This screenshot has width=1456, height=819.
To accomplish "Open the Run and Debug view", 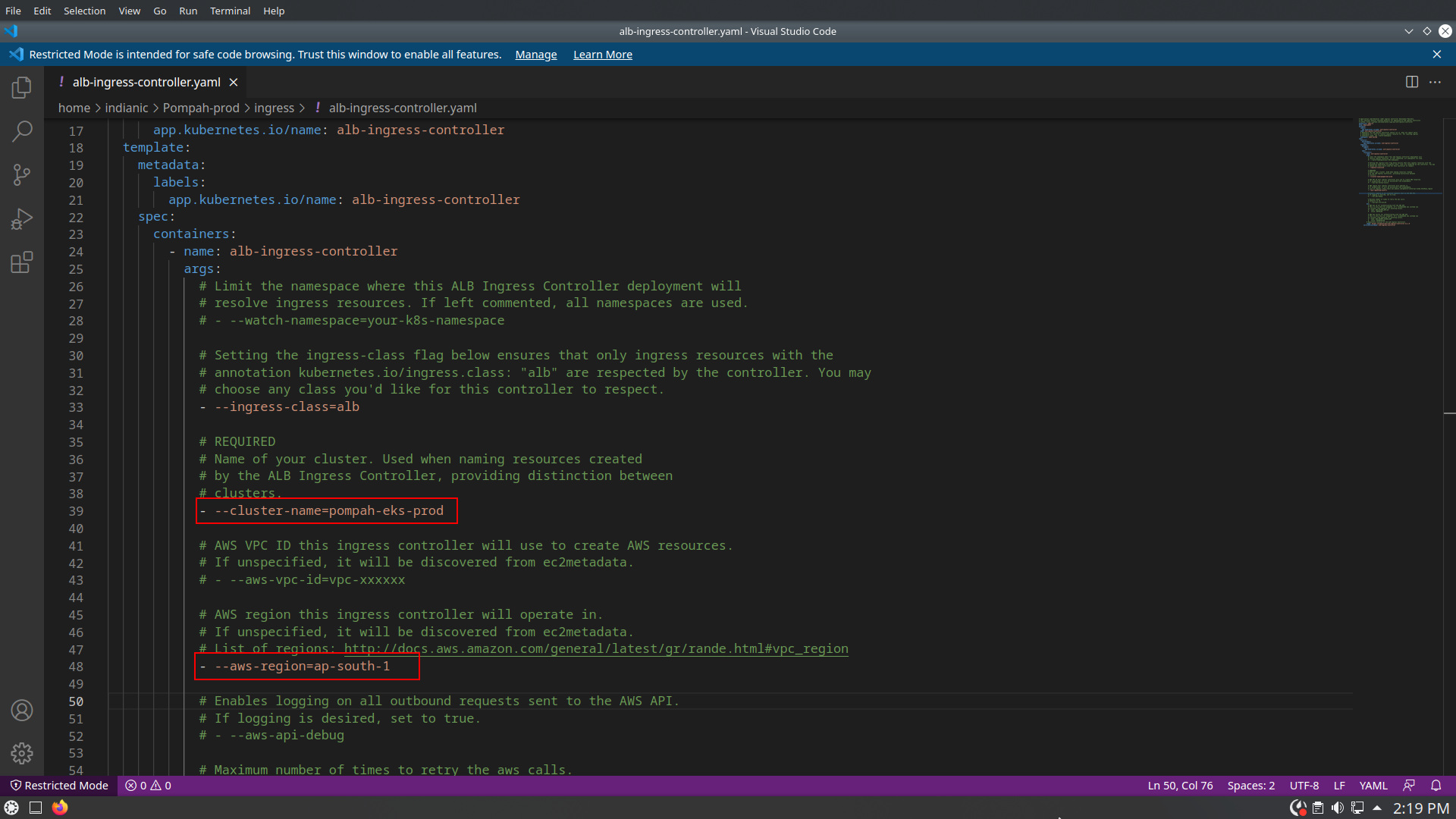I will click(x=21, y=219).
